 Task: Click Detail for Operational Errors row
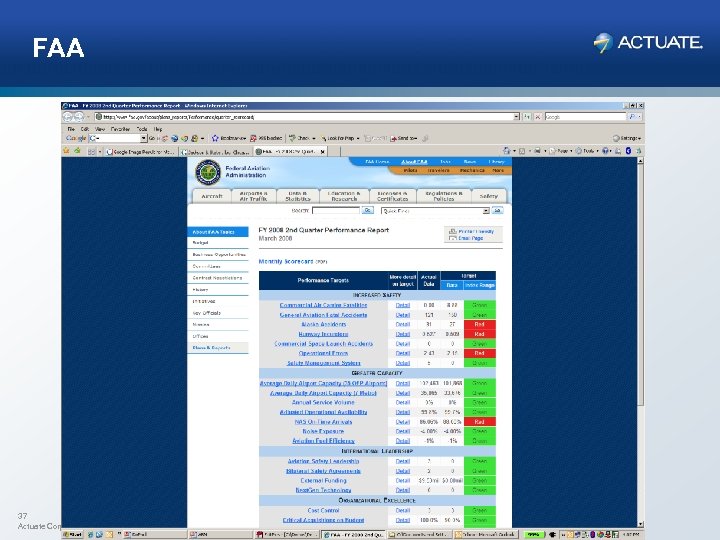pos(403,353)
